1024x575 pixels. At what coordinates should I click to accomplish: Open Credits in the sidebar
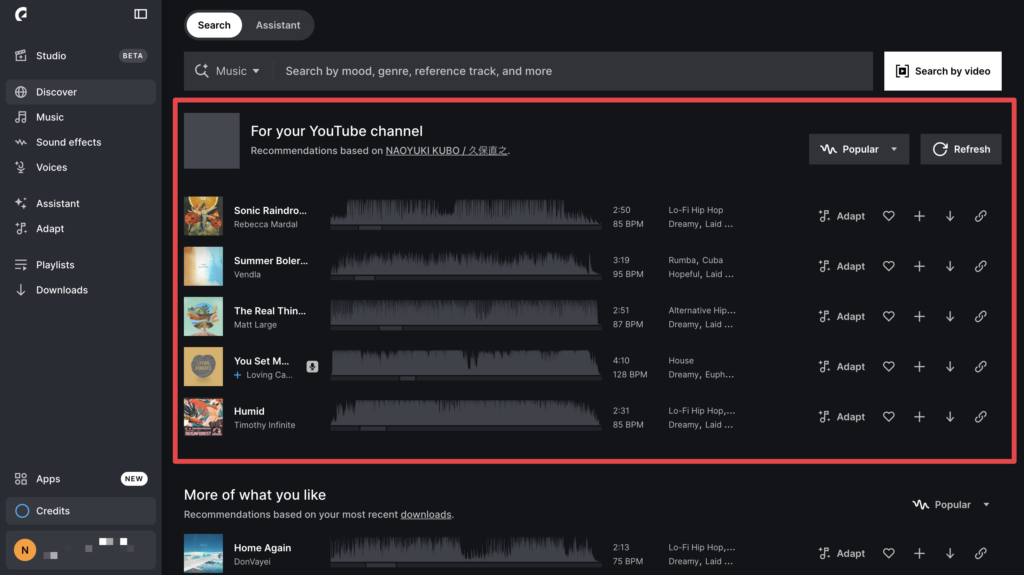click(x=81, y=511)
